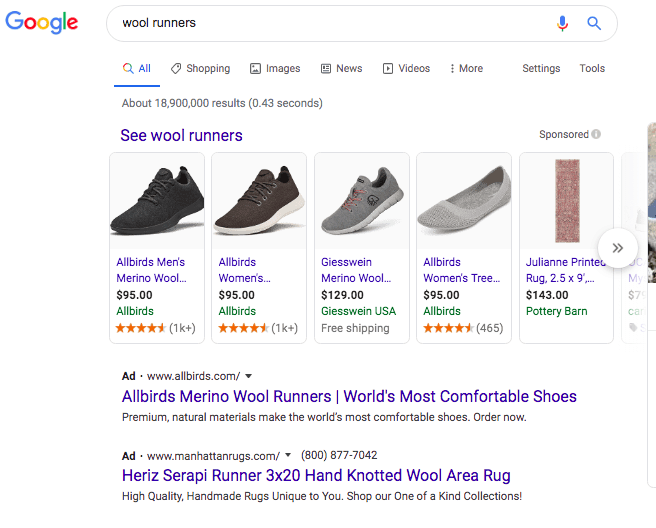Open Julianne Printed Rug product link
Image resolution: width=656 pixels, height=528 pixels.
566,270
